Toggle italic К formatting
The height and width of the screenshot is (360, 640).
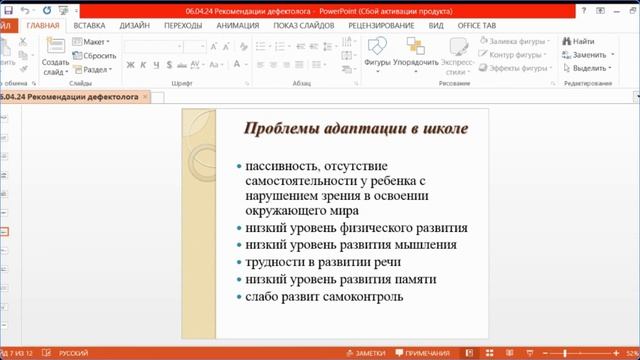point(143,65)
